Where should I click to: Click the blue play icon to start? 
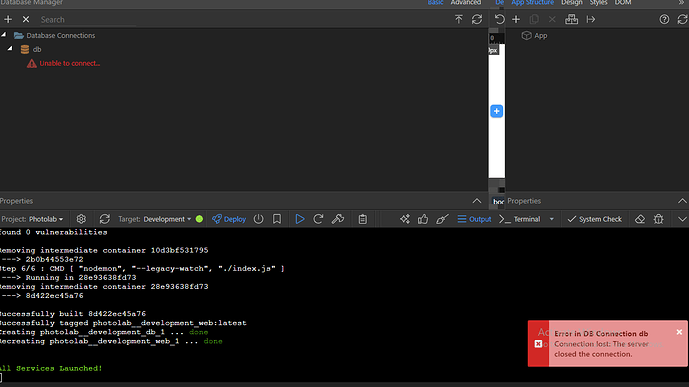pos(300,219)
